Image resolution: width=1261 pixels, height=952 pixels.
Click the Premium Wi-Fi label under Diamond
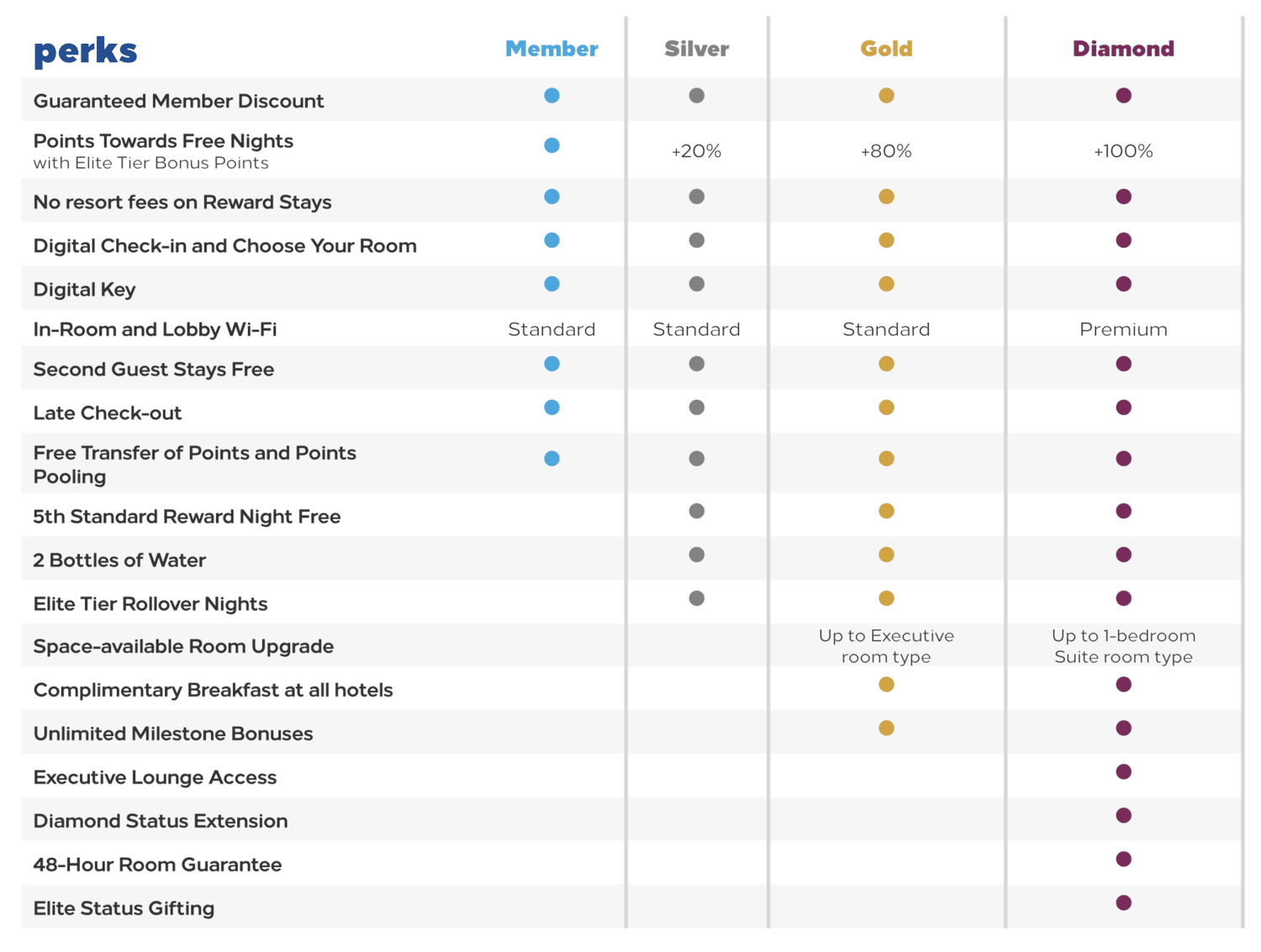(x=1123, y=329)
